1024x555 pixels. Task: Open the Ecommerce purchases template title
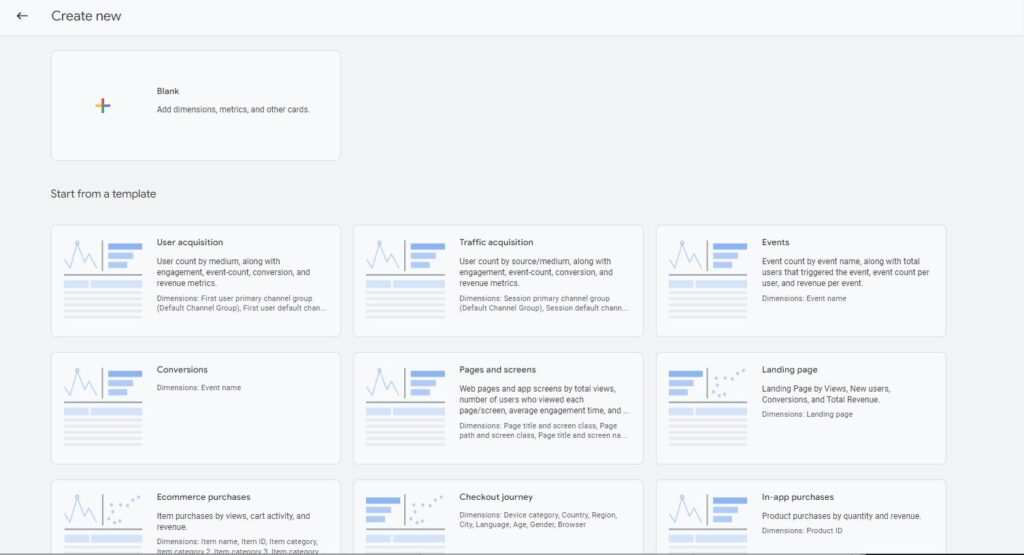tap(203, 497)
